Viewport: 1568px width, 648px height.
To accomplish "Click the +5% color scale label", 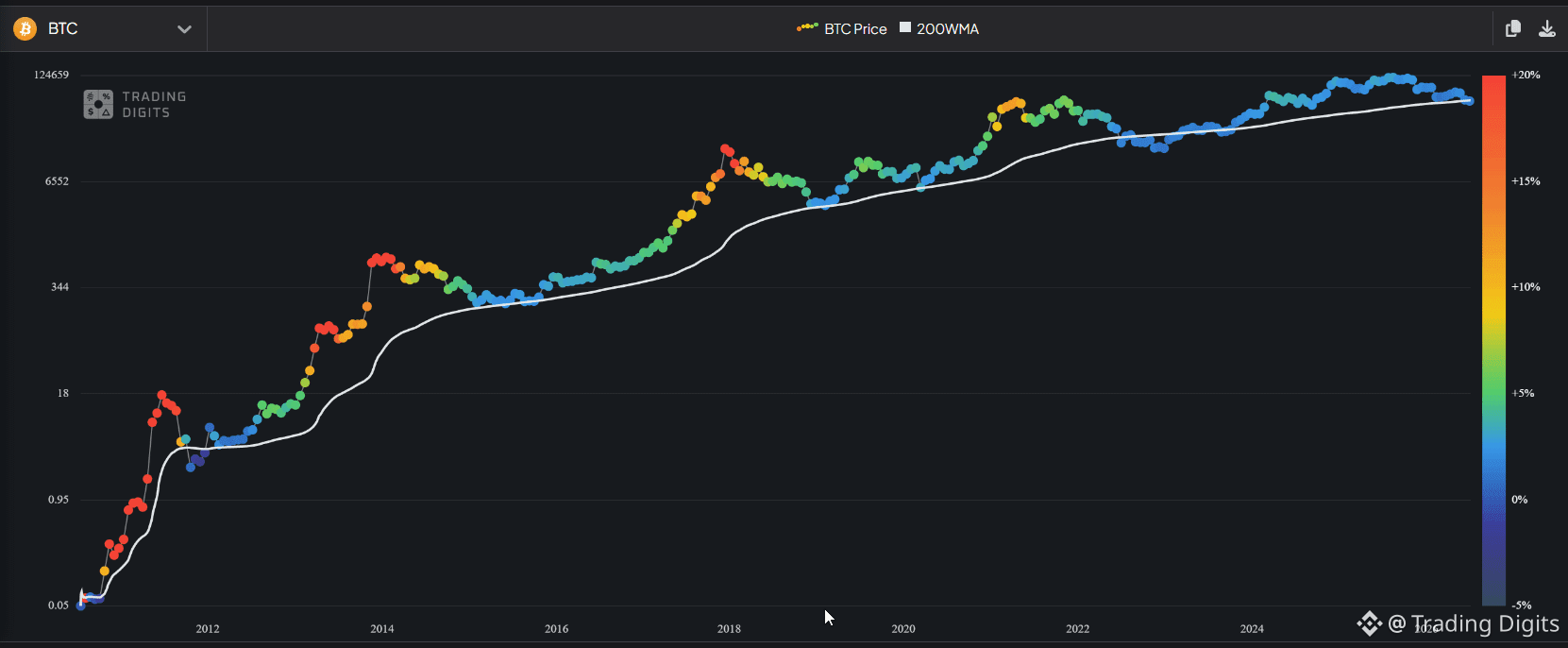I will [x=1523, y=393].
